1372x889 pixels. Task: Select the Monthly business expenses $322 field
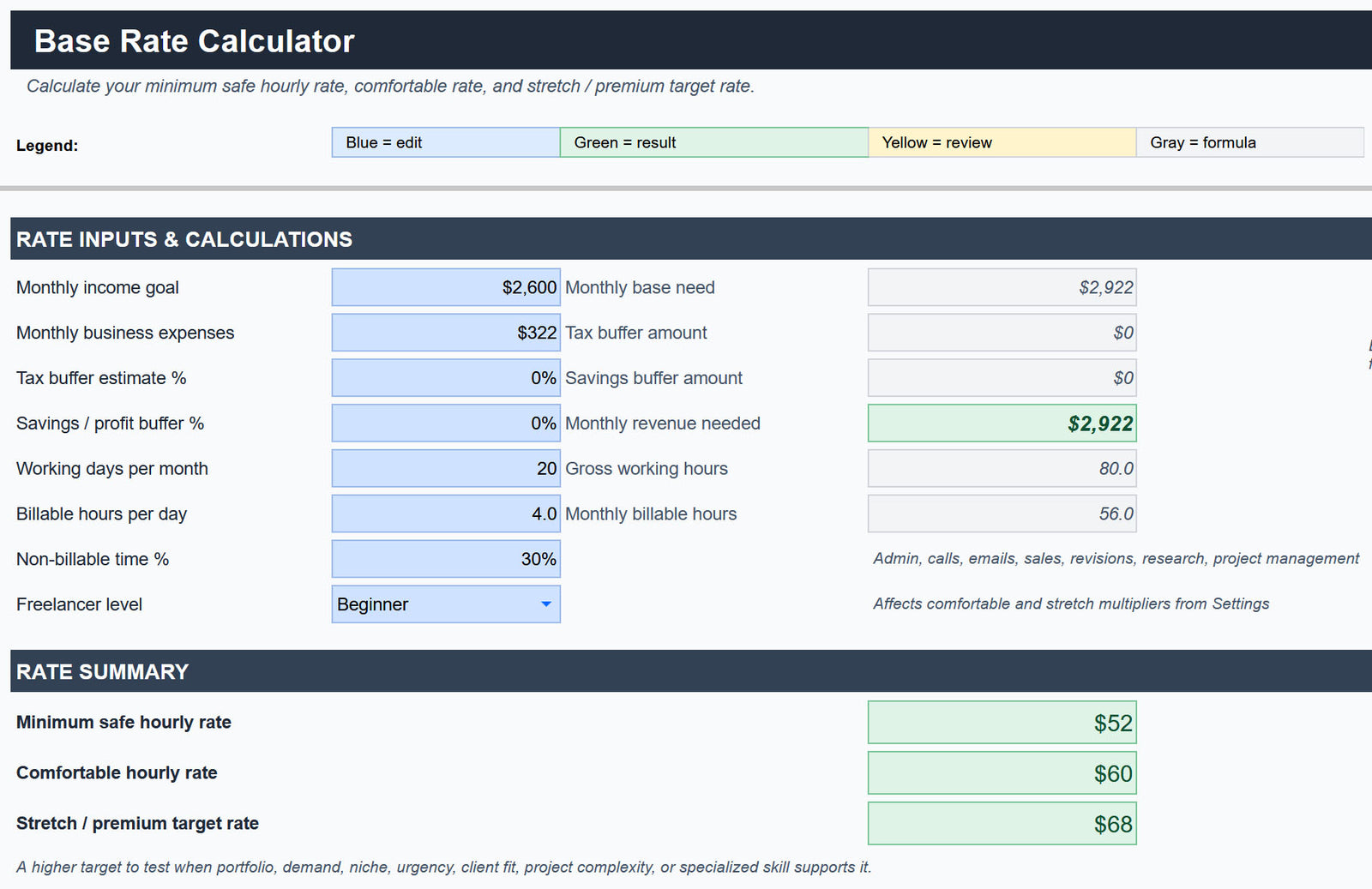(446, 333)
